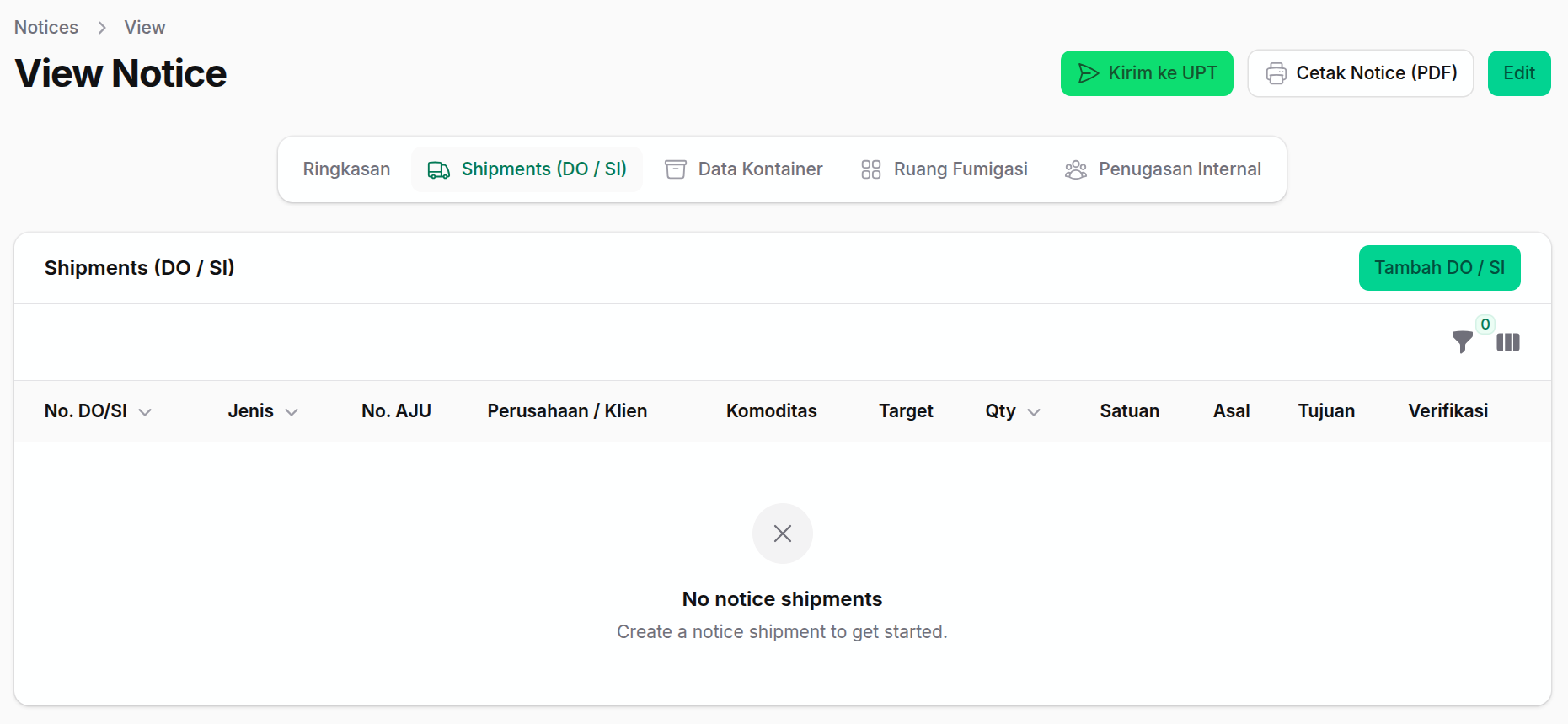Click the Asal column header

coord(1231,411)
